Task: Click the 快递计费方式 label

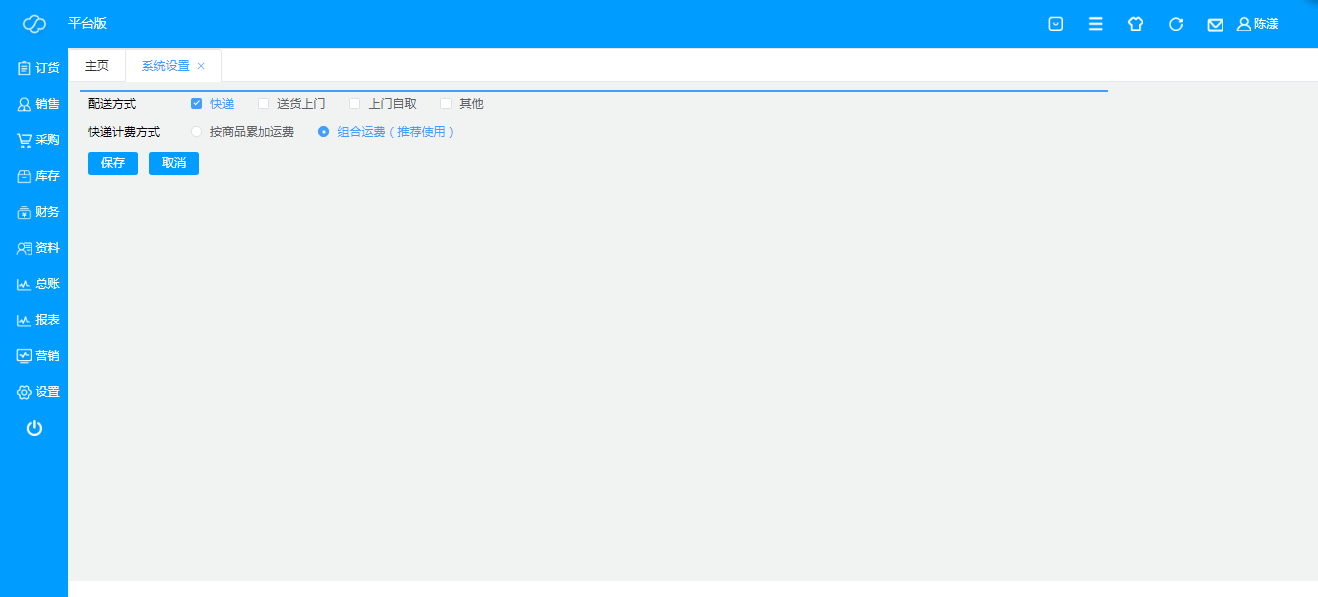Action: [x=124, y=131]
